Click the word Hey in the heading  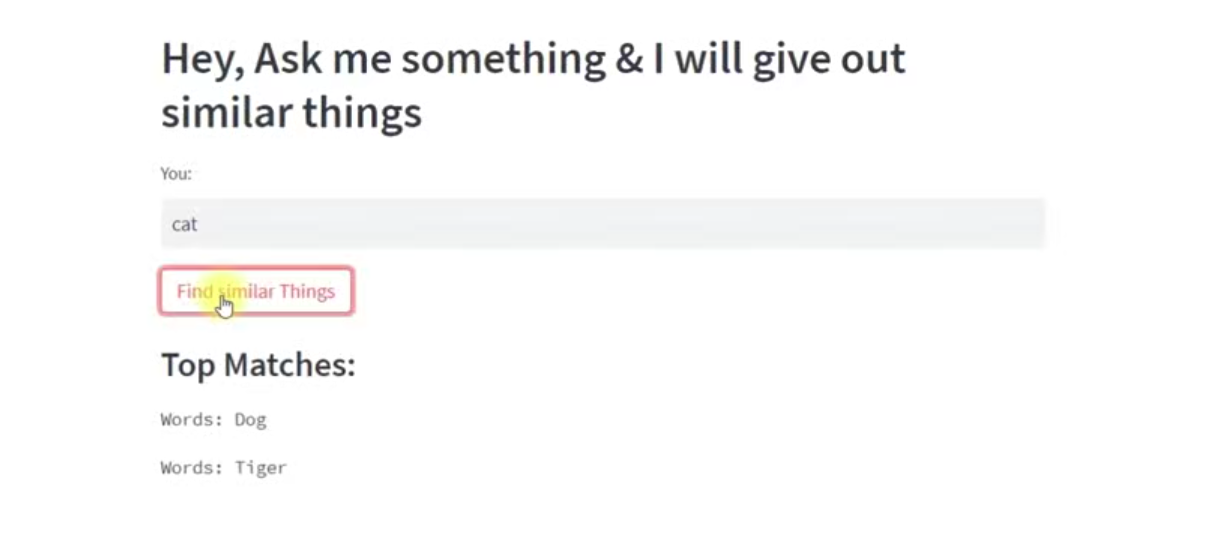point(200,60)
